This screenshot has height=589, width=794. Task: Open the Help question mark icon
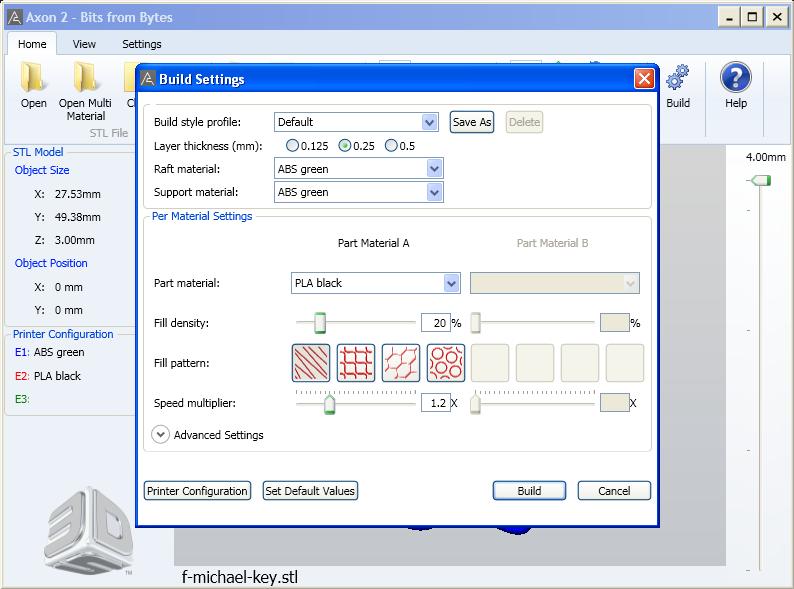click(735, 77)
